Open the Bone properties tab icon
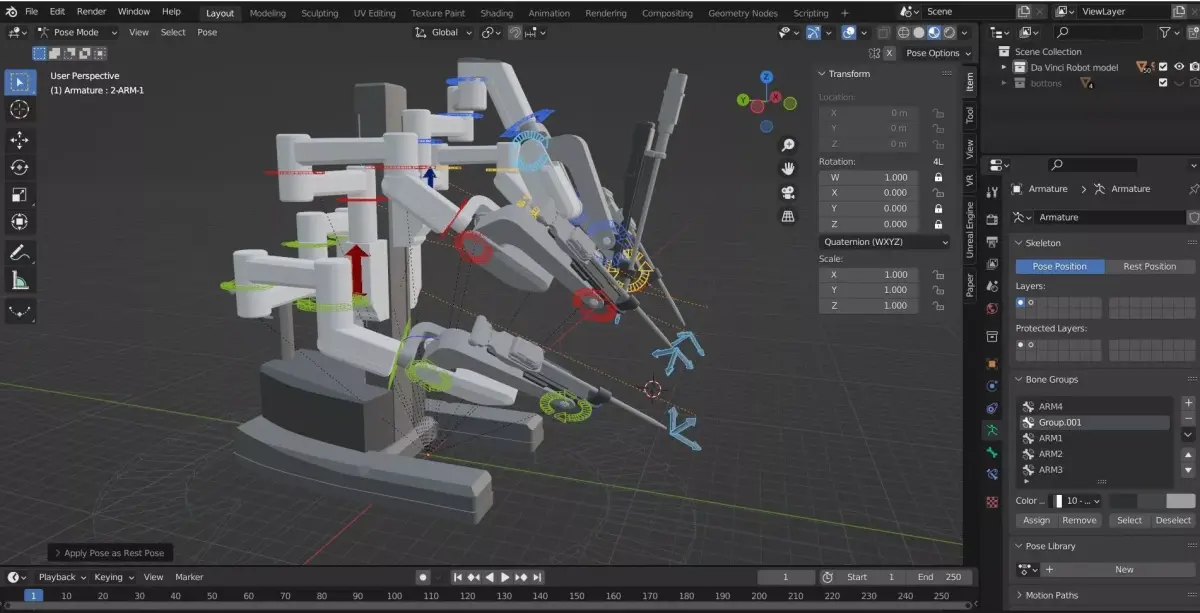The height and width of the screenshot is (613, 1200). pyautogui.click(x=992, y=452)
